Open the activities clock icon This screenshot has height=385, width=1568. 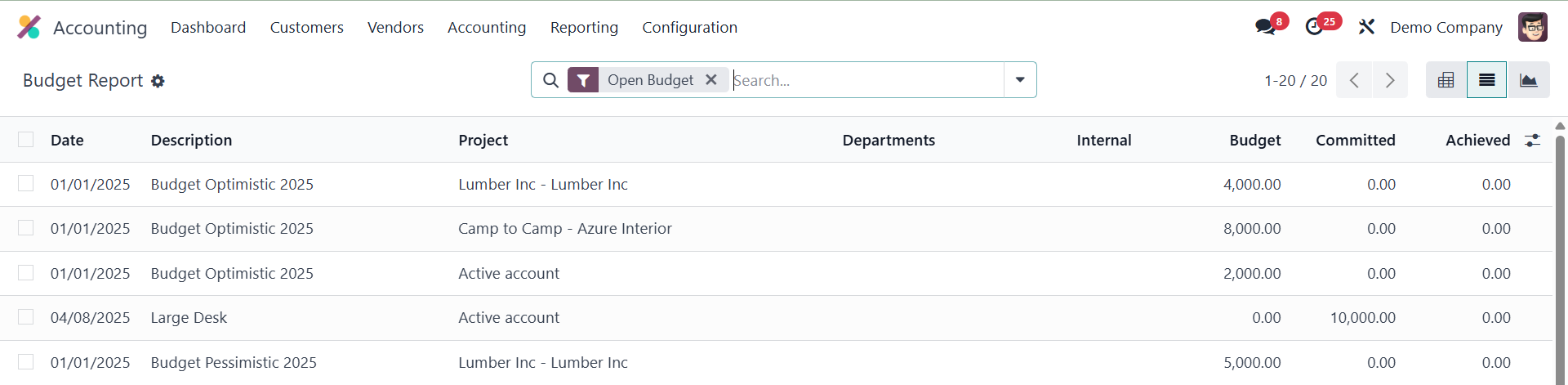click(x=1314, y=27)
